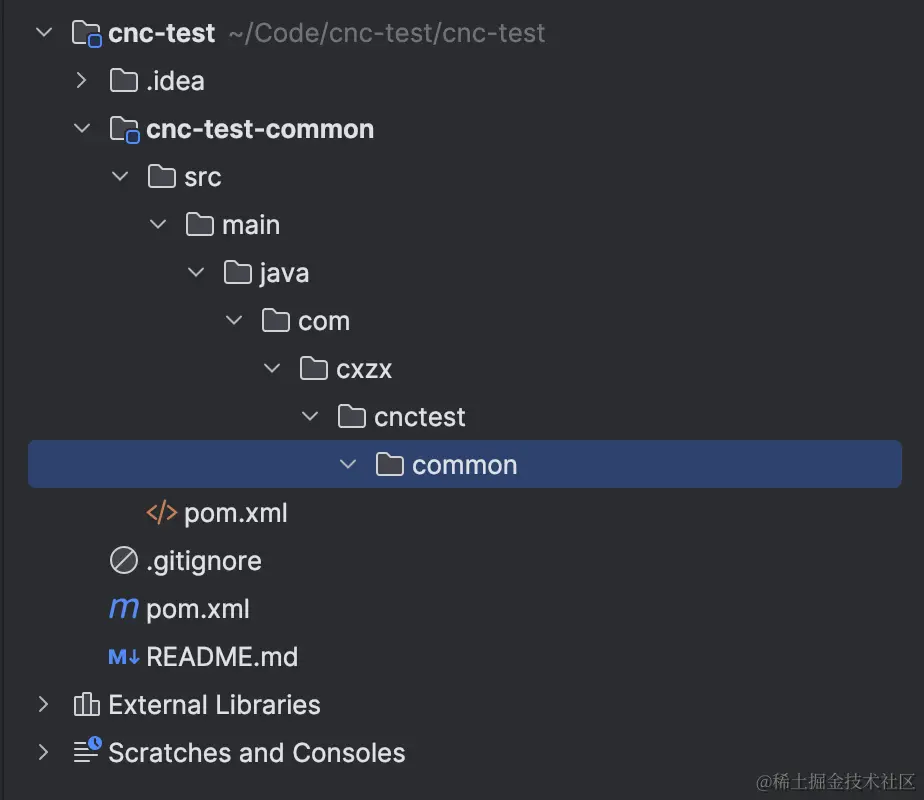Click the Maven icon of root pom.xml
Image resolution: width=924 pixels, height=800 pixels.
[123, 609]
